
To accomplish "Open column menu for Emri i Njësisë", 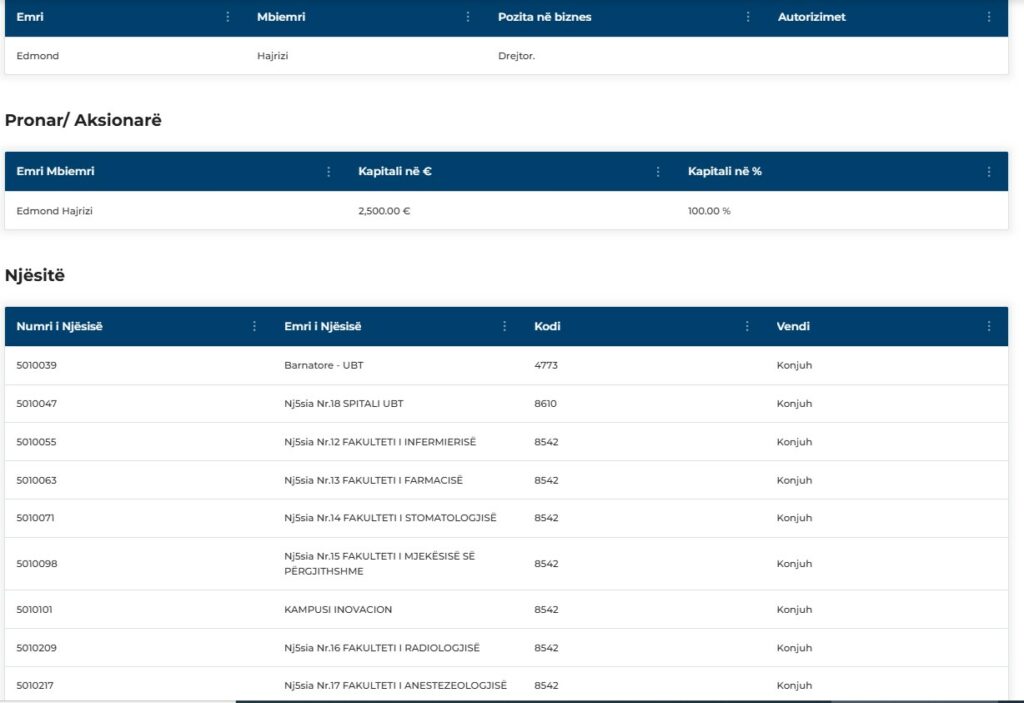I will click(504, 326).
